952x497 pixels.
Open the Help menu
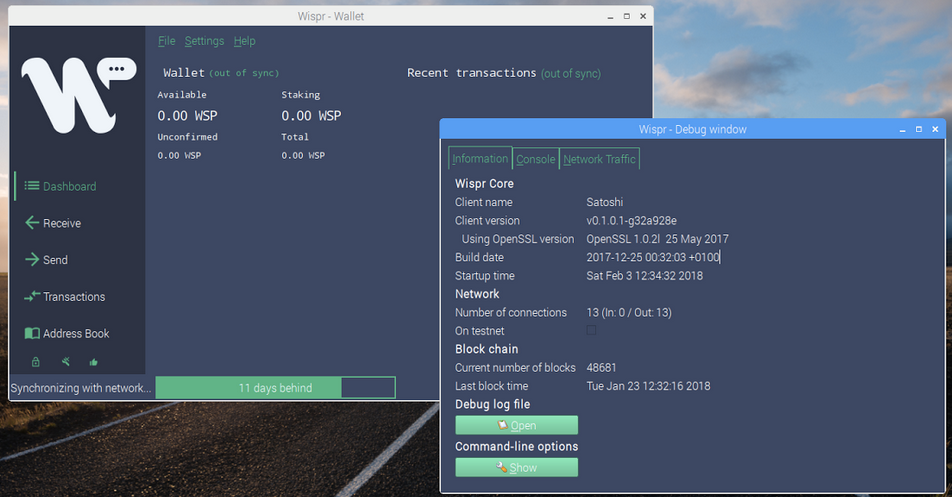pos(245,41)
